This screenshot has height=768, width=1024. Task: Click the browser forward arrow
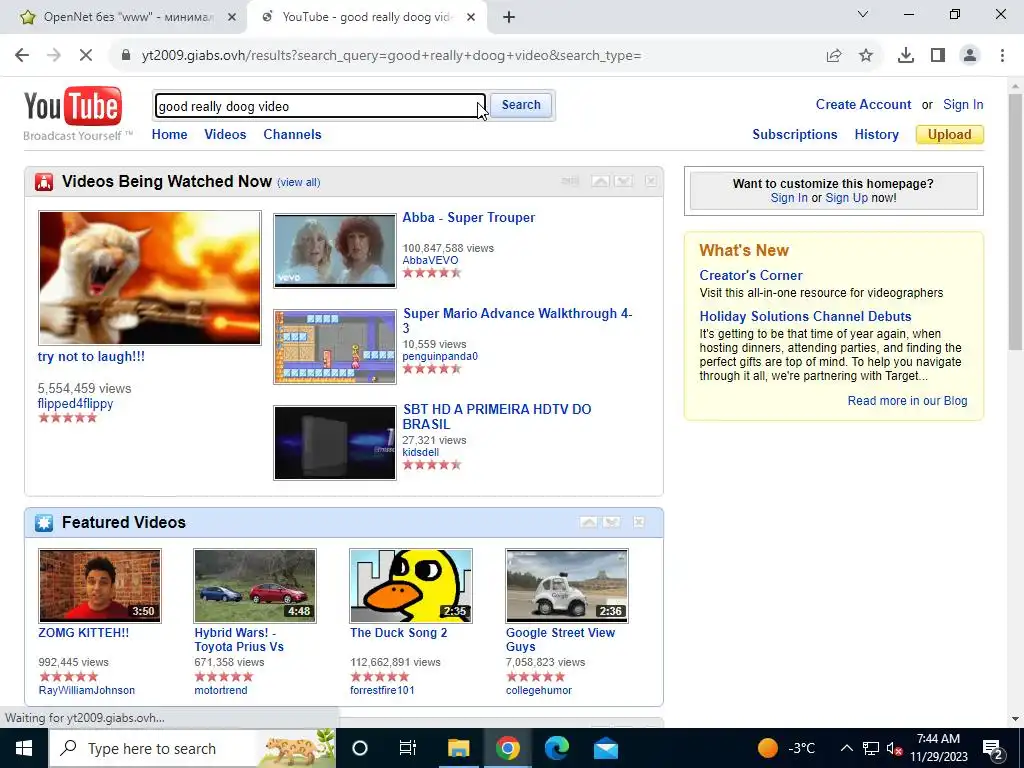coord(54,56)
